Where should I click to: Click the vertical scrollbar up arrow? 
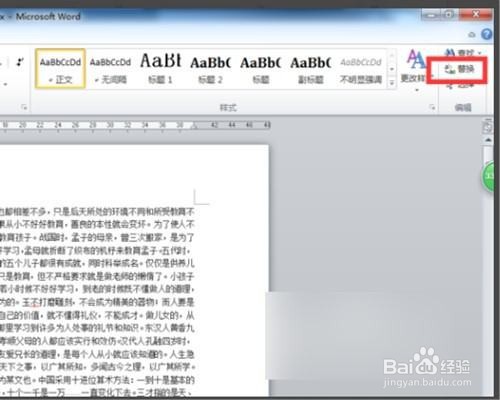point(488,140)
